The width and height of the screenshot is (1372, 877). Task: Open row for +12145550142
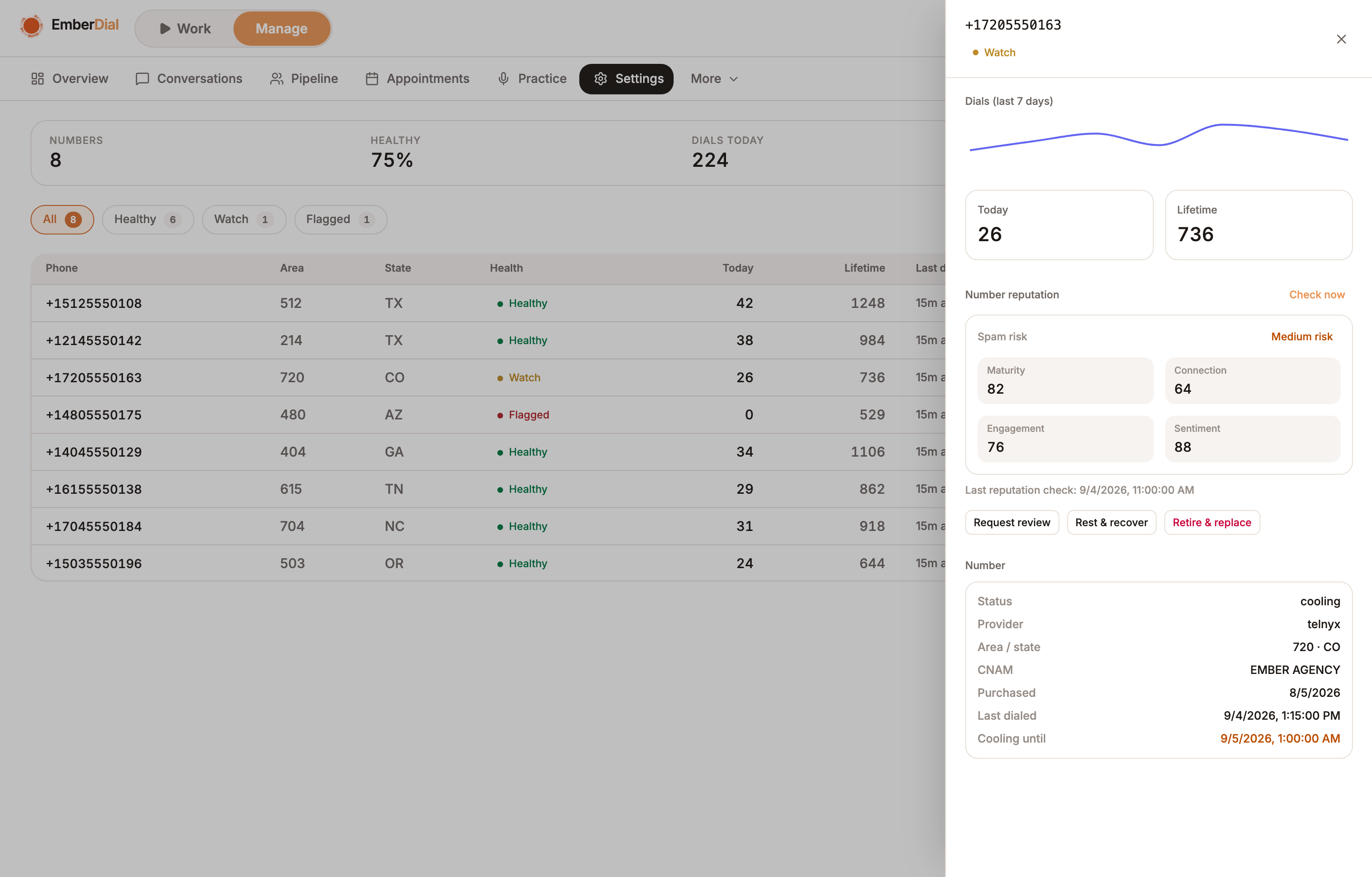tap(488, 340)
